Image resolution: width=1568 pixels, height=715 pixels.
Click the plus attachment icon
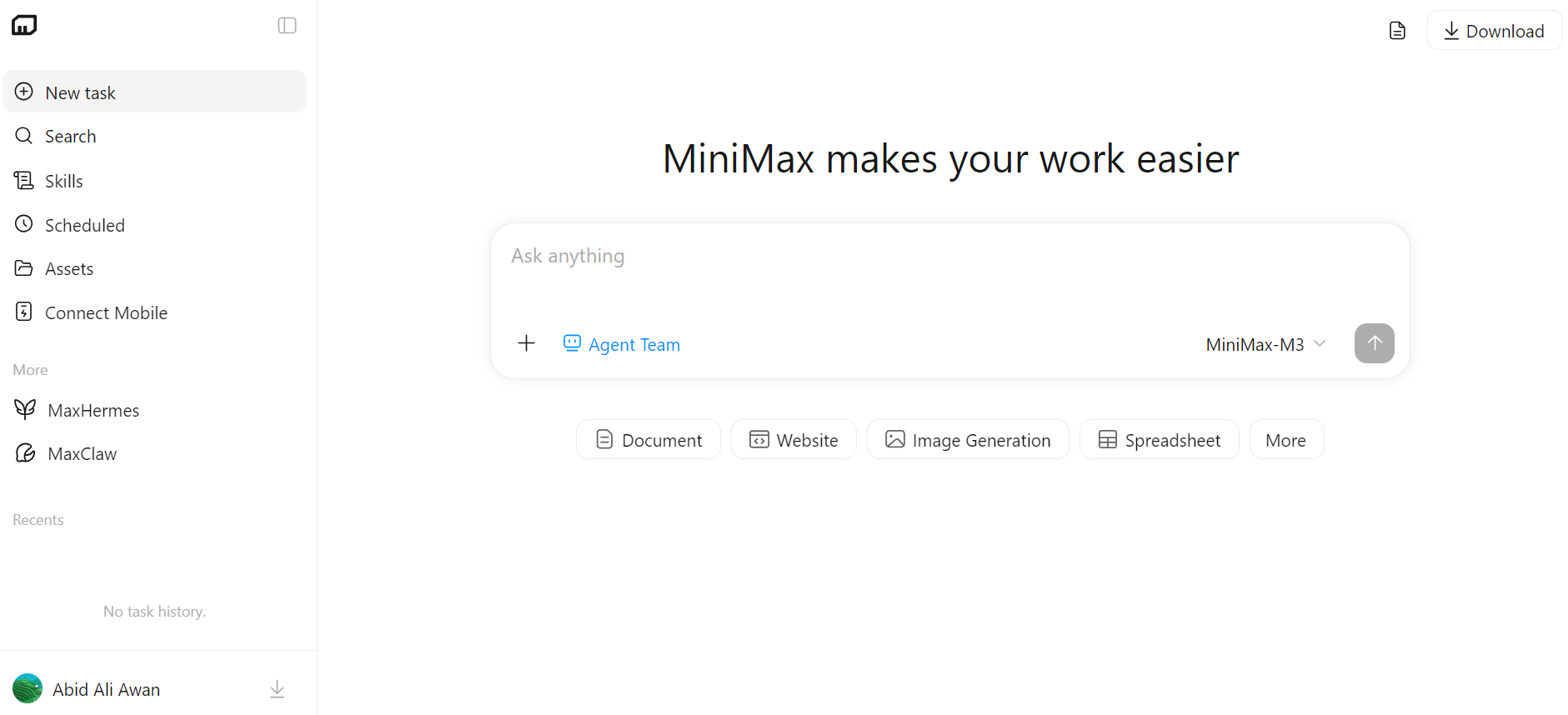coord(526,343)
